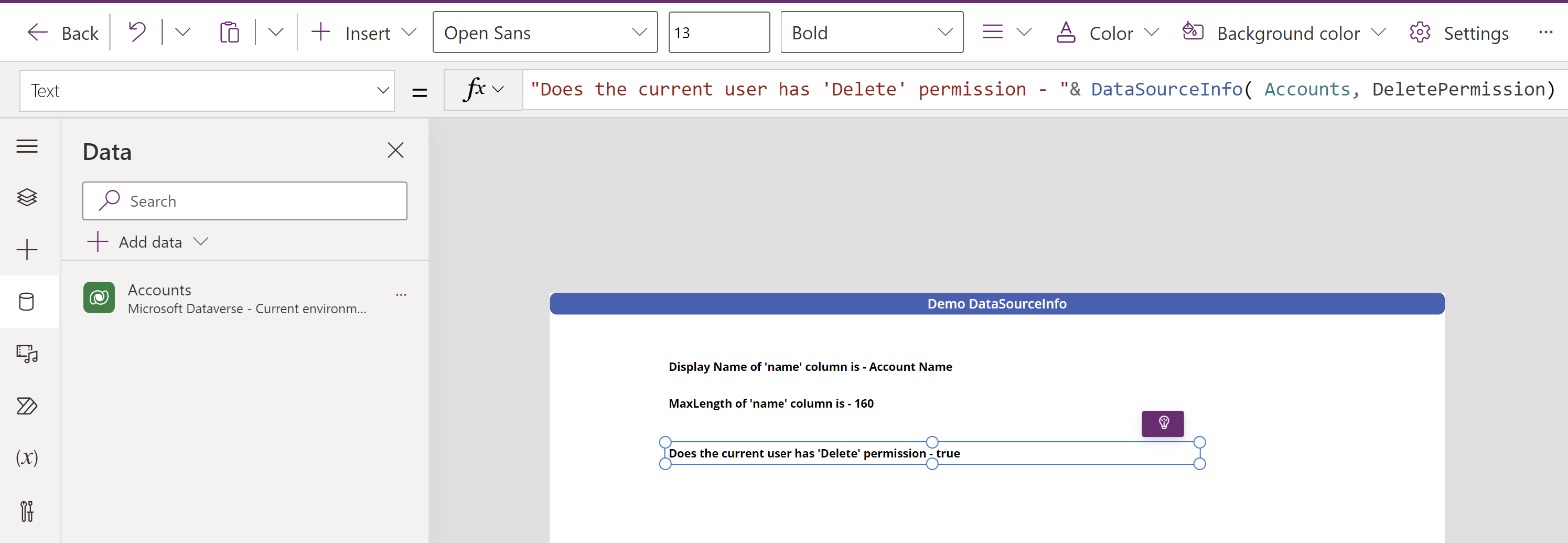Open the Media pane icon
Viewport: 1568px width, 543px height.
pos(27,354)
